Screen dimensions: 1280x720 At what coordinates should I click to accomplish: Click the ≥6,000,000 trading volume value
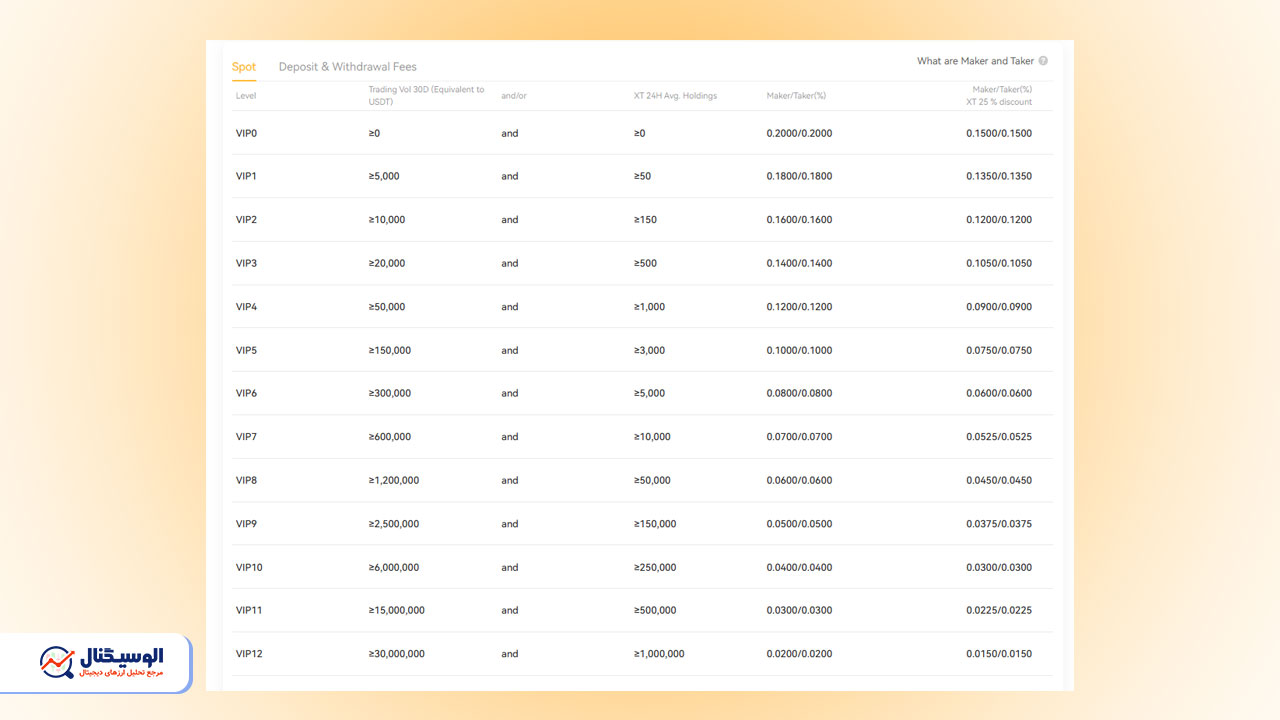(x=394, y=567)
